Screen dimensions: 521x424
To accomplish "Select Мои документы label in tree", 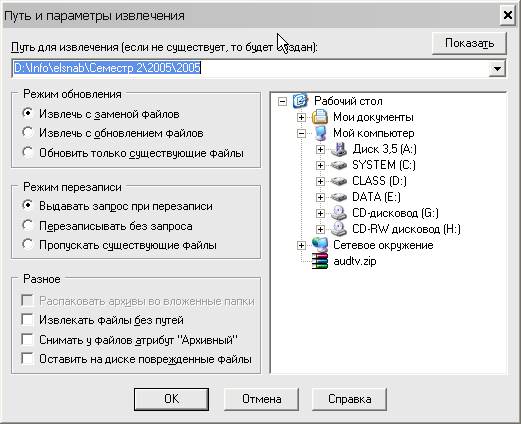I will [373, 117].
